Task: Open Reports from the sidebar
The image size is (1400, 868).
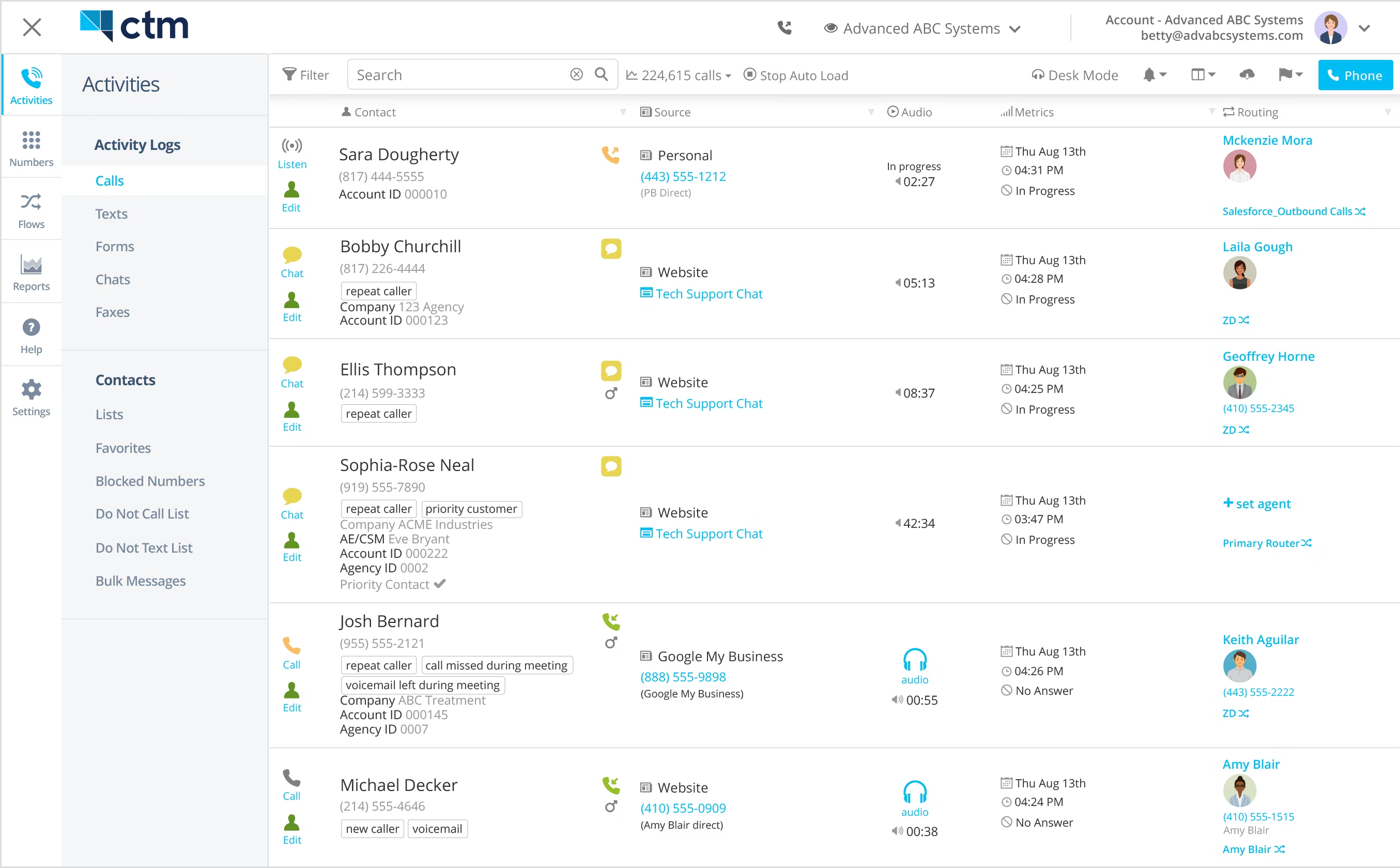Action: [31, 272]
